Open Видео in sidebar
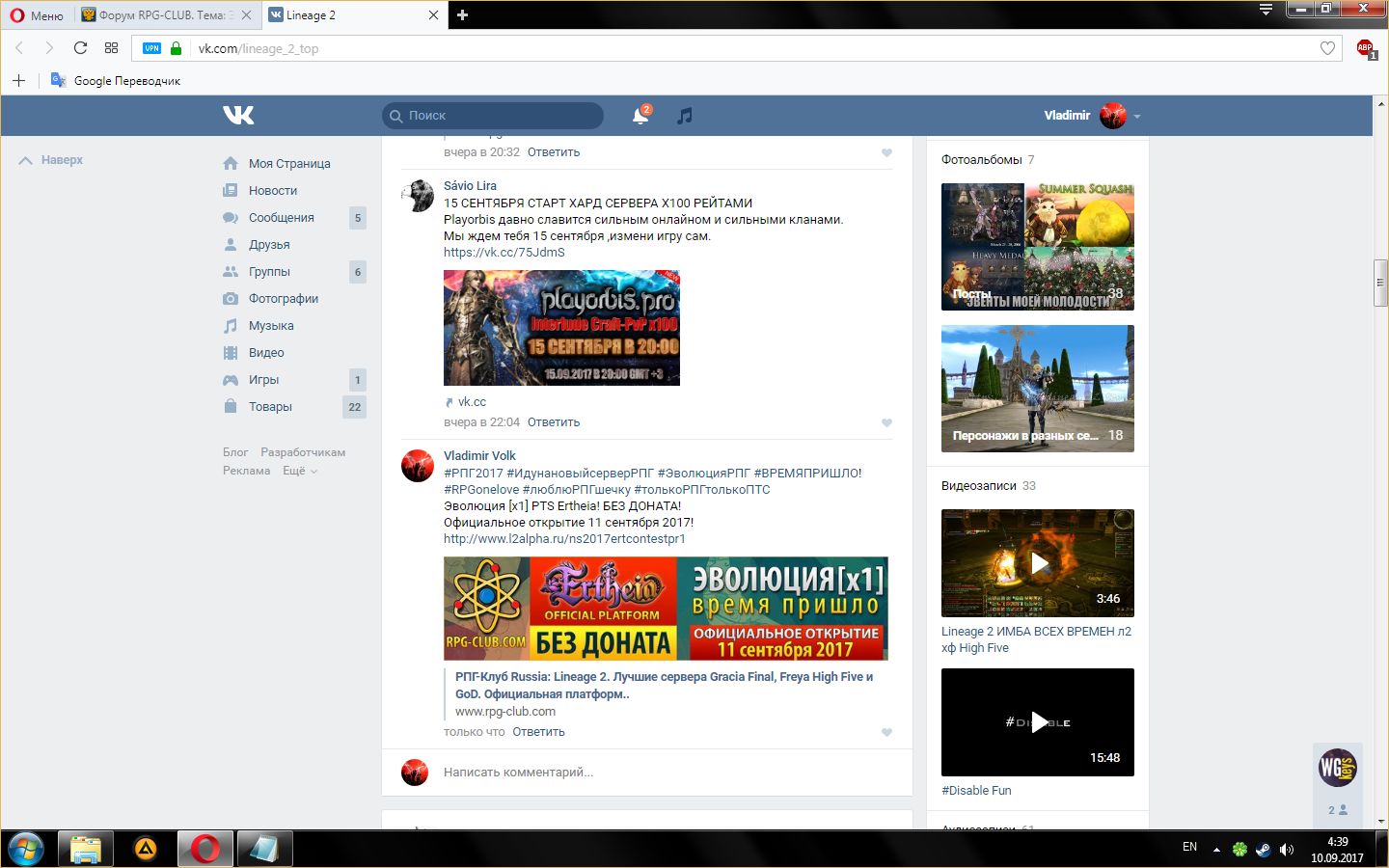 [265, 353]
